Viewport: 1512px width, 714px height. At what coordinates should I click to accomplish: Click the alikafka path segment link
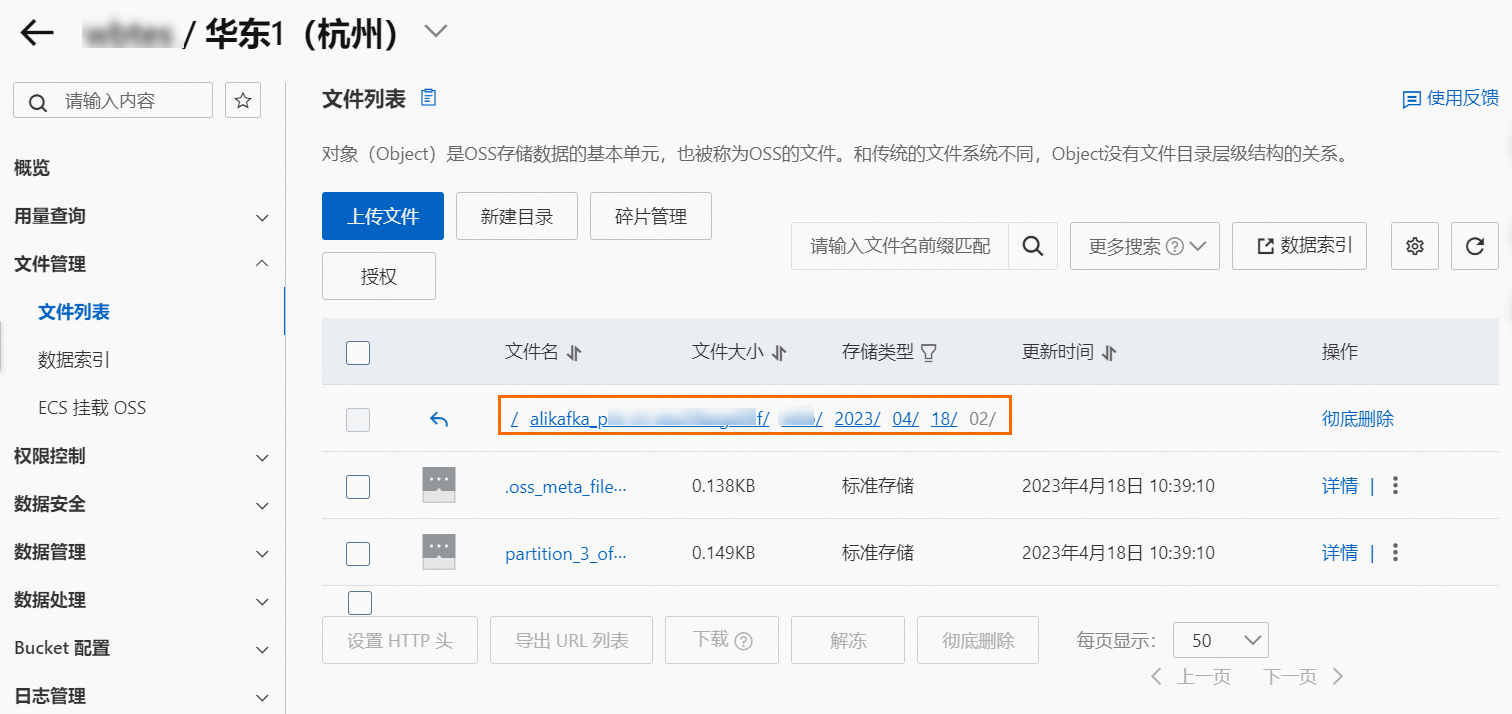649,419
